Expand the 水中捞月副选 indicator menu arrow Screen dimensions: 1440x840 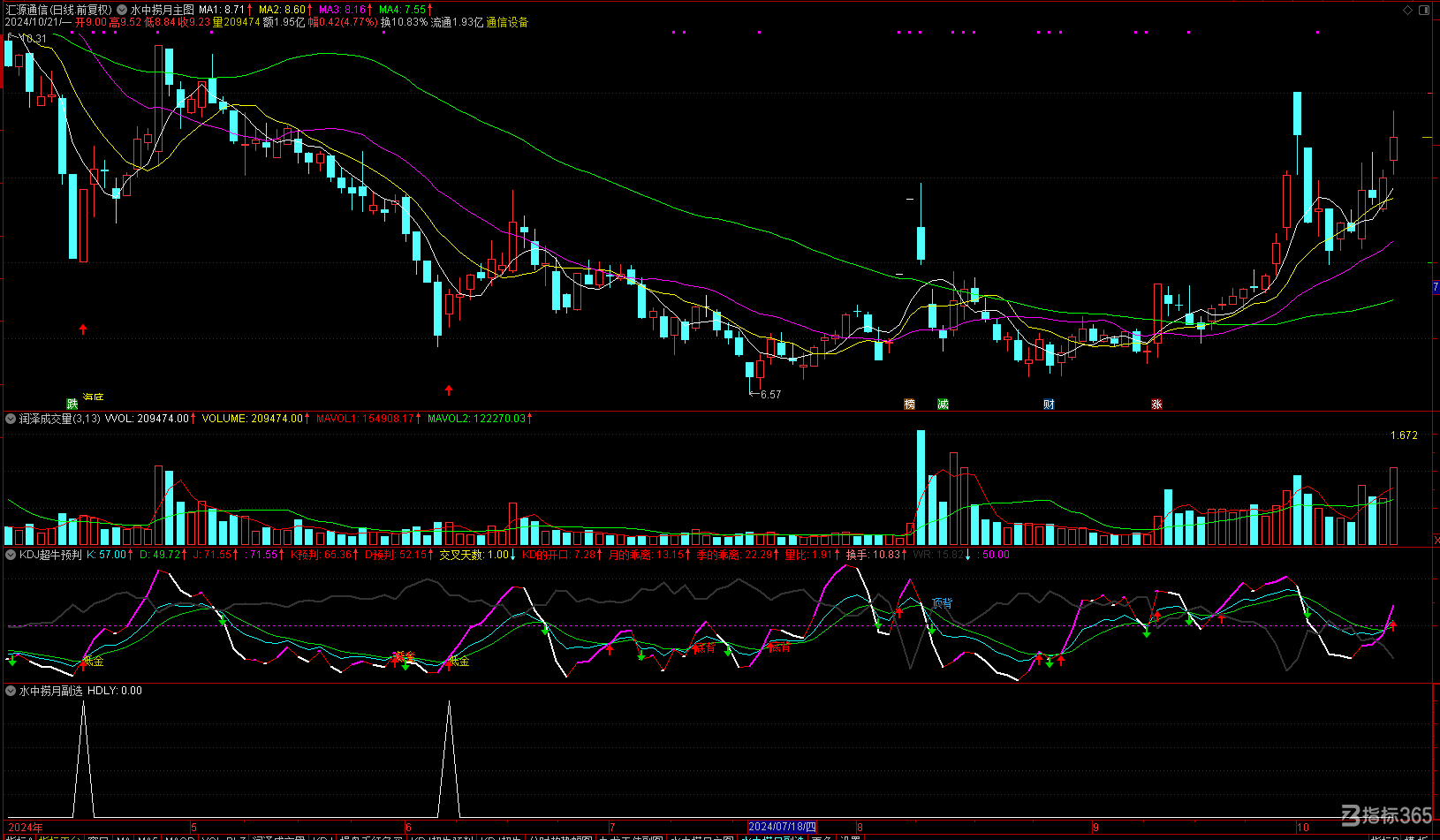point(11,691)
